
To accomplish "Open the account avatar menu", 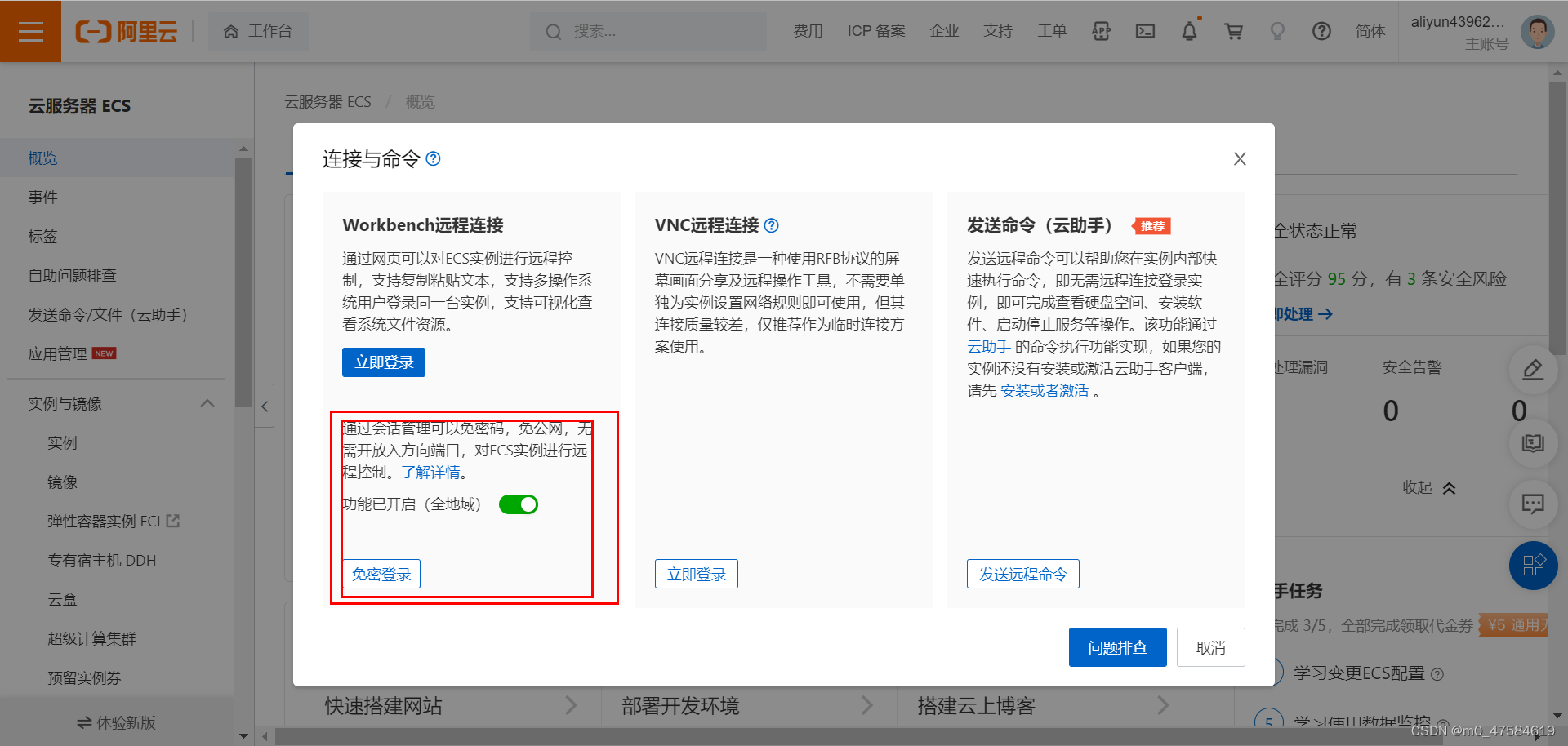I will [x=1538, y=32].
